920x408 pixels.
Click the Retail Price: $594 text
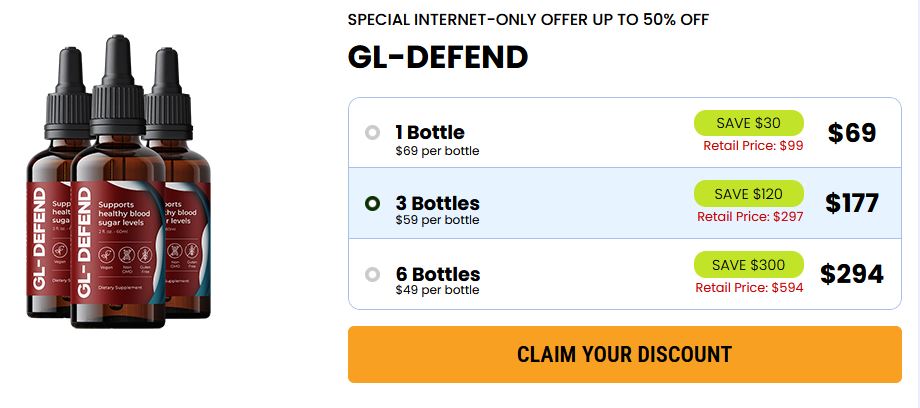point(750,288)
